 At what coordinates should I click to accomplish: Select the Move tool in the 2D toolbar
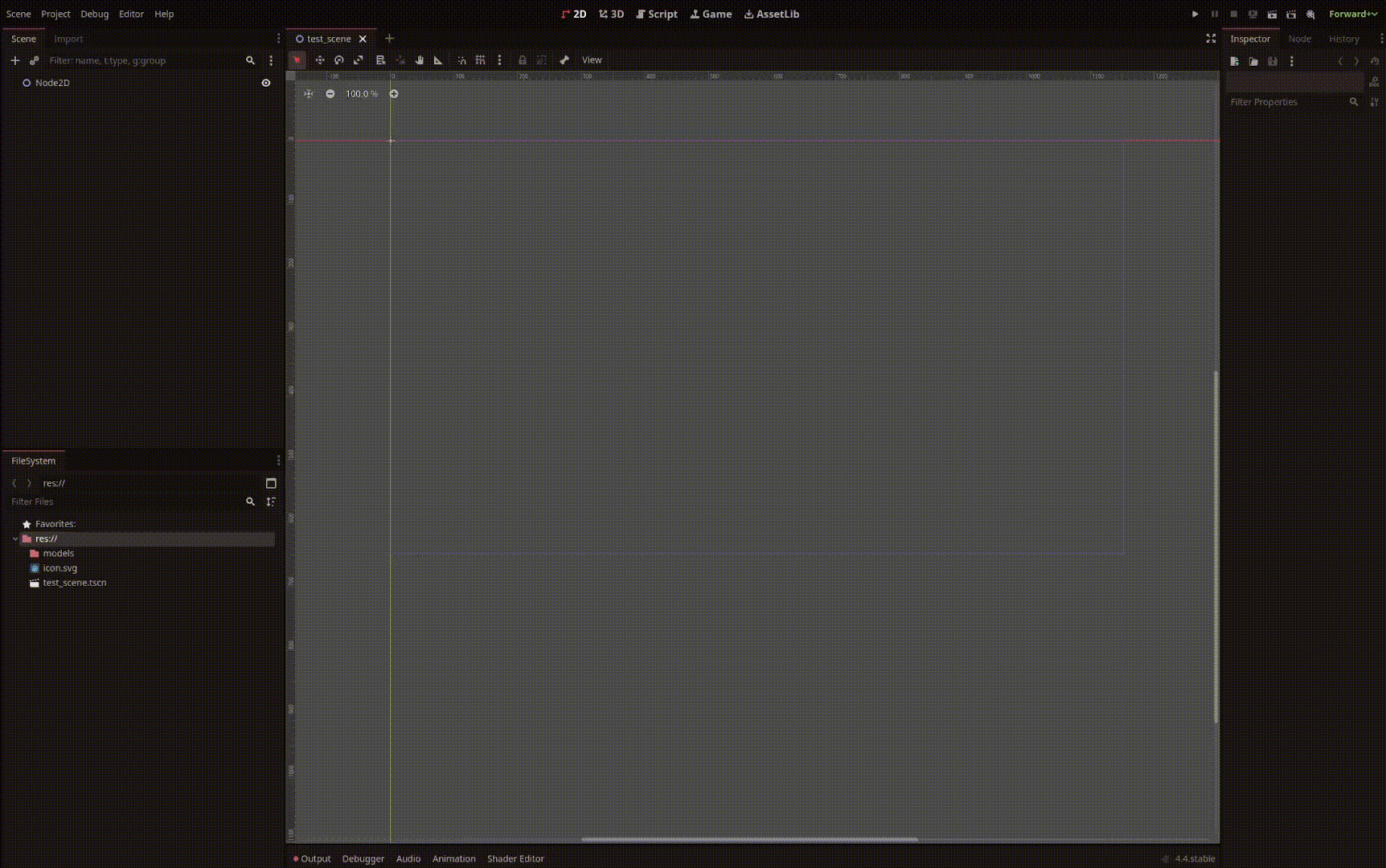319,59
